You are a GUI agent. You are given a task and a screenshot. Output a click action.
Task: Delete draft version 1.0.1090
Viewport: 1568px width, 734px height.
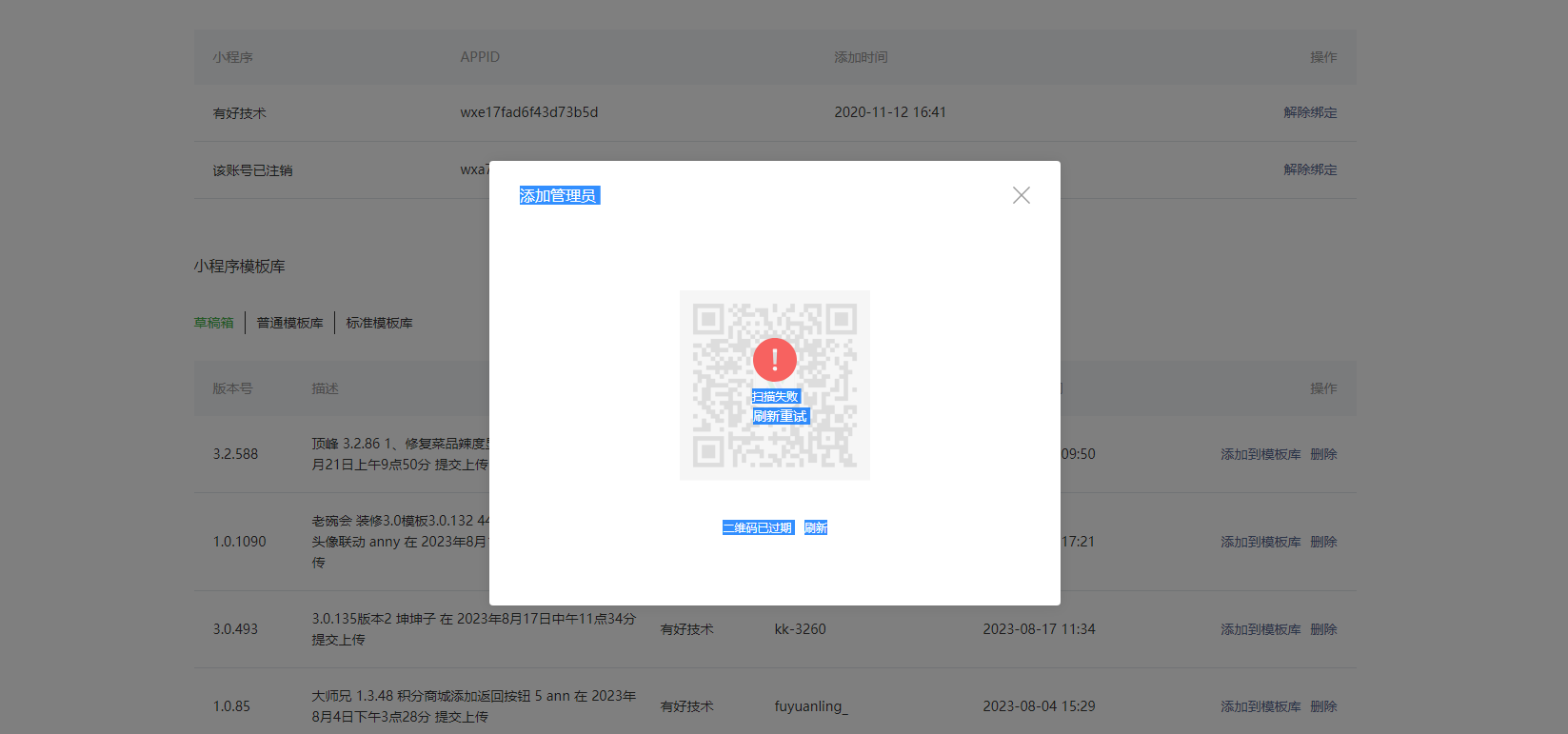1323,542
